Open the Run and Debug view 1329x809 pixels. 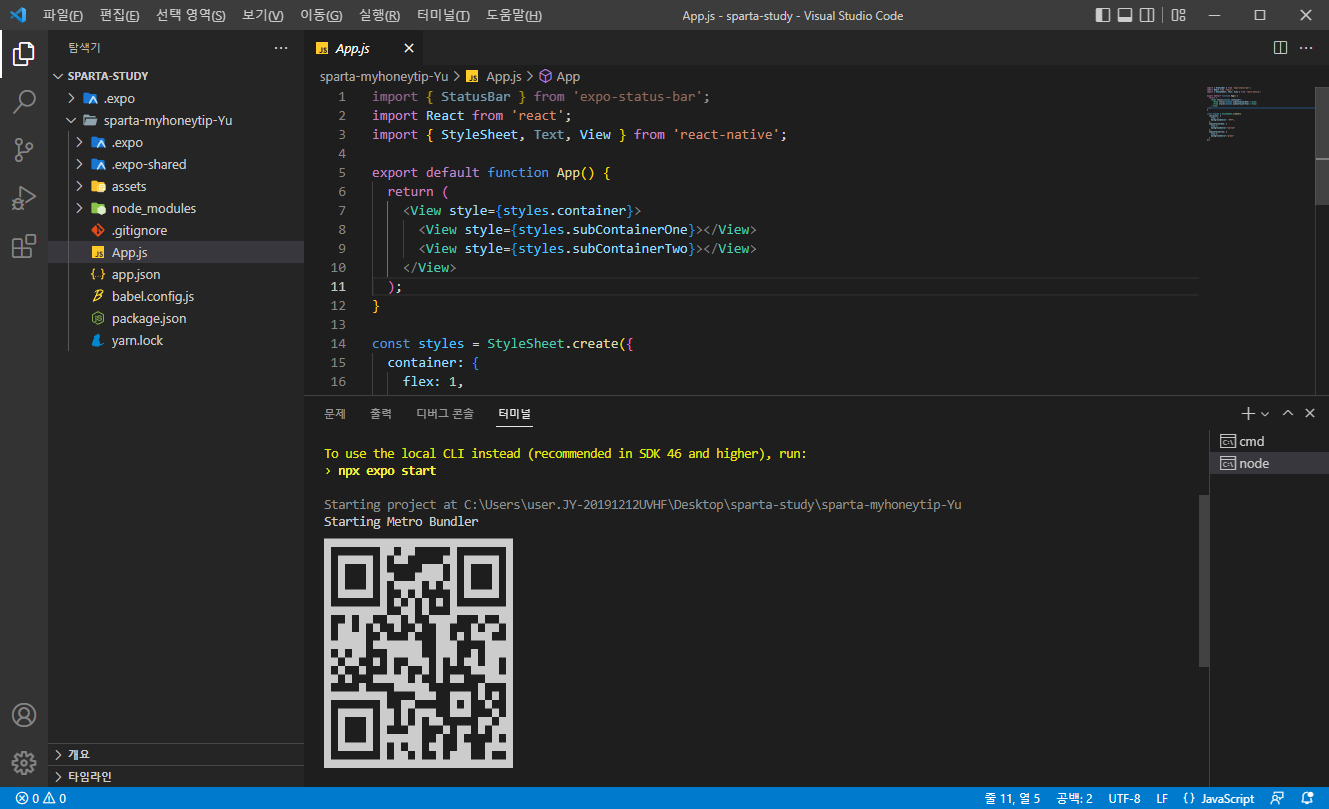tap(24, 198)
